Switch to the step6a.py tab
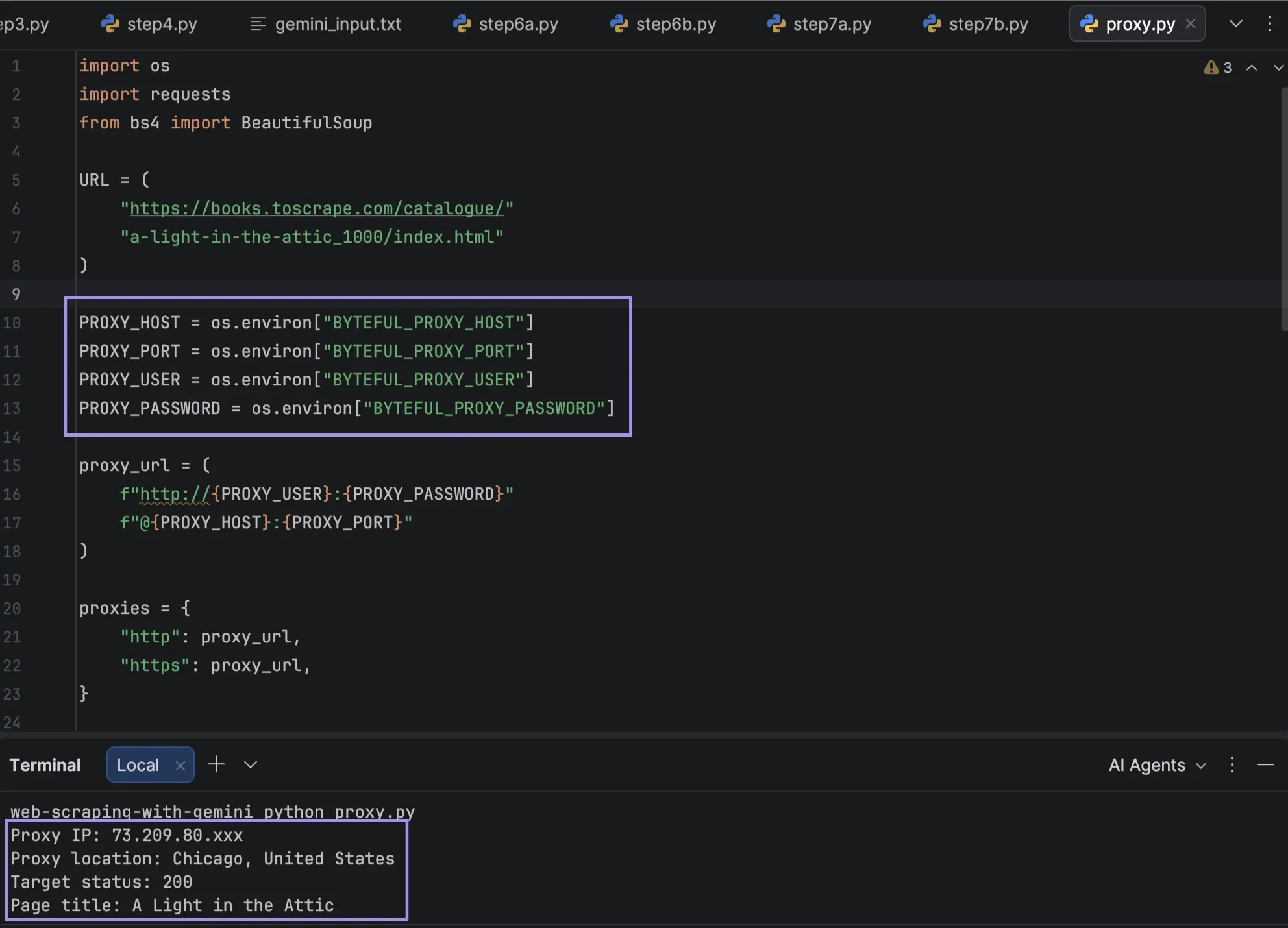1288x928 pixels. click(x=506, y=24)
